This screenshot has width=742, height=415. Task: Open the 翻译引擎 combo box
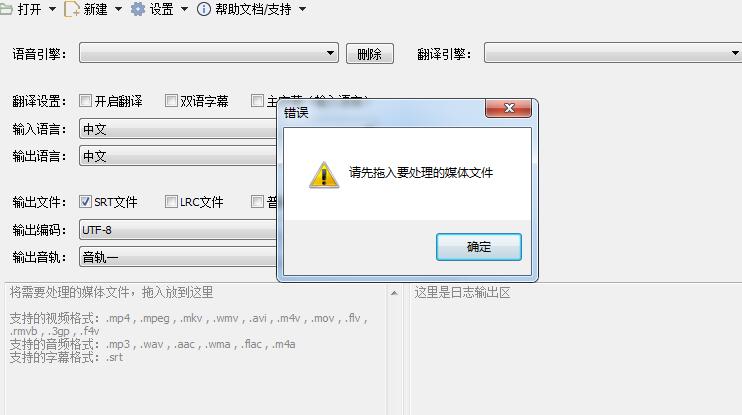point(613,53)
